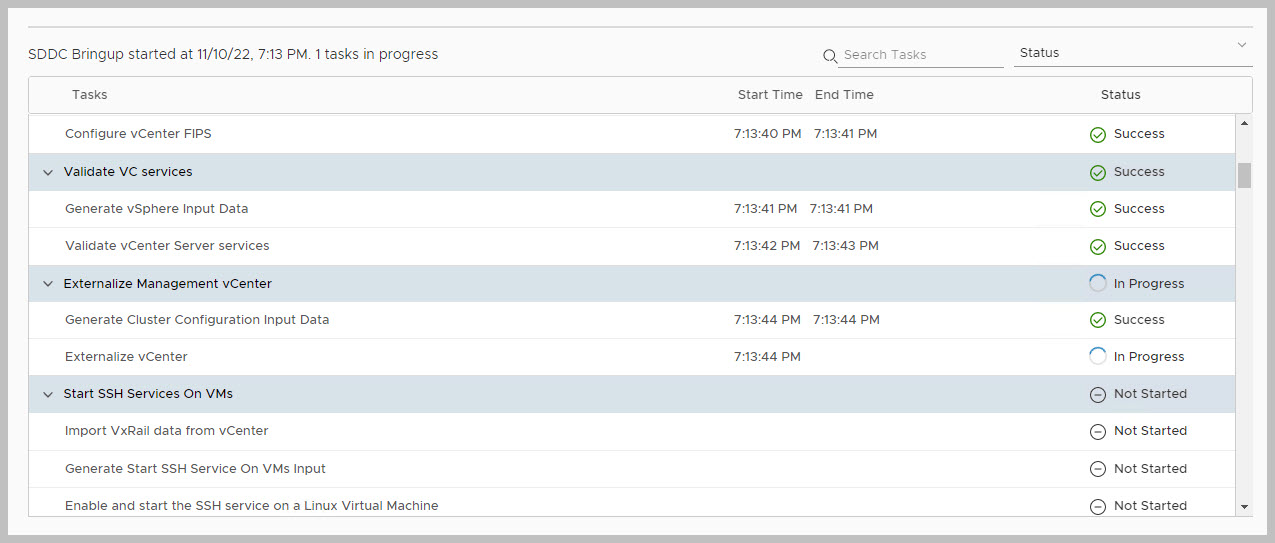Click Not Started icon for Import VxRail data
Screen dimensions: 1275x543
coord(1097,431)
